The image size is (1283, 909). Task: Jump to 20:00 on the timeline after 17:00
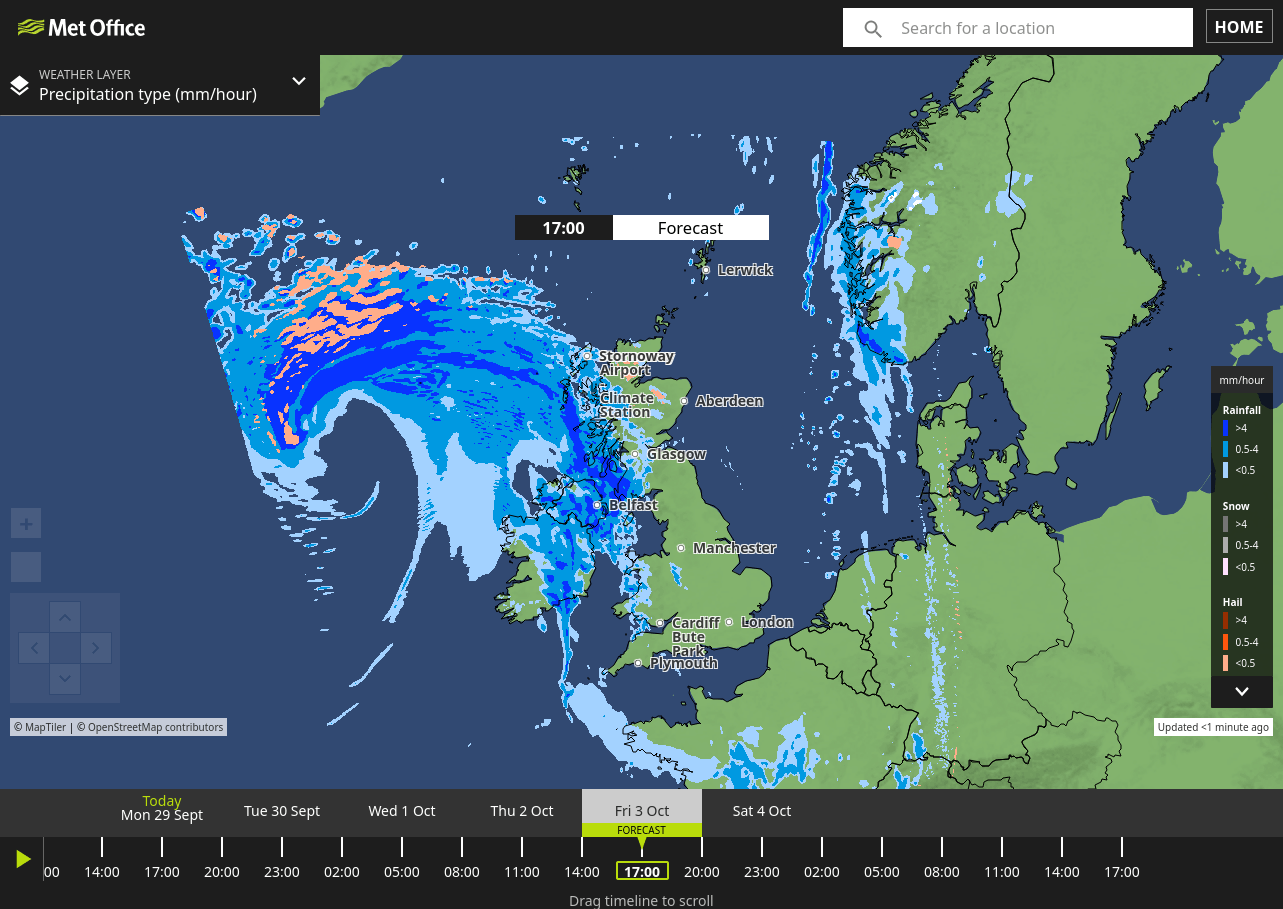(x=702, y=872)
